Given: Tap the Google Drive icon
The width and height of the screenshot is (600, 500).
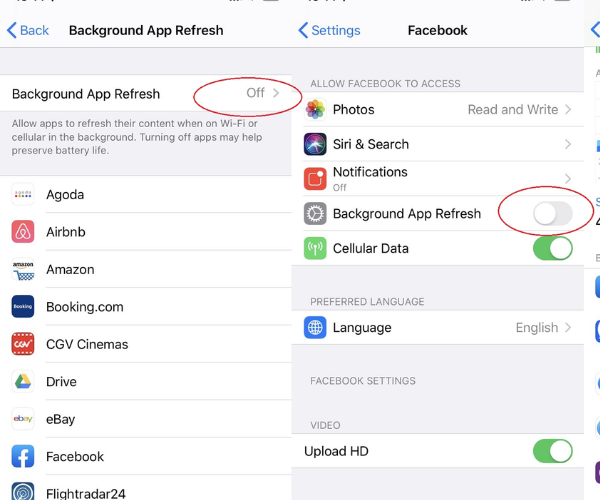Looking at the screenshot, I should coord(23,381).
